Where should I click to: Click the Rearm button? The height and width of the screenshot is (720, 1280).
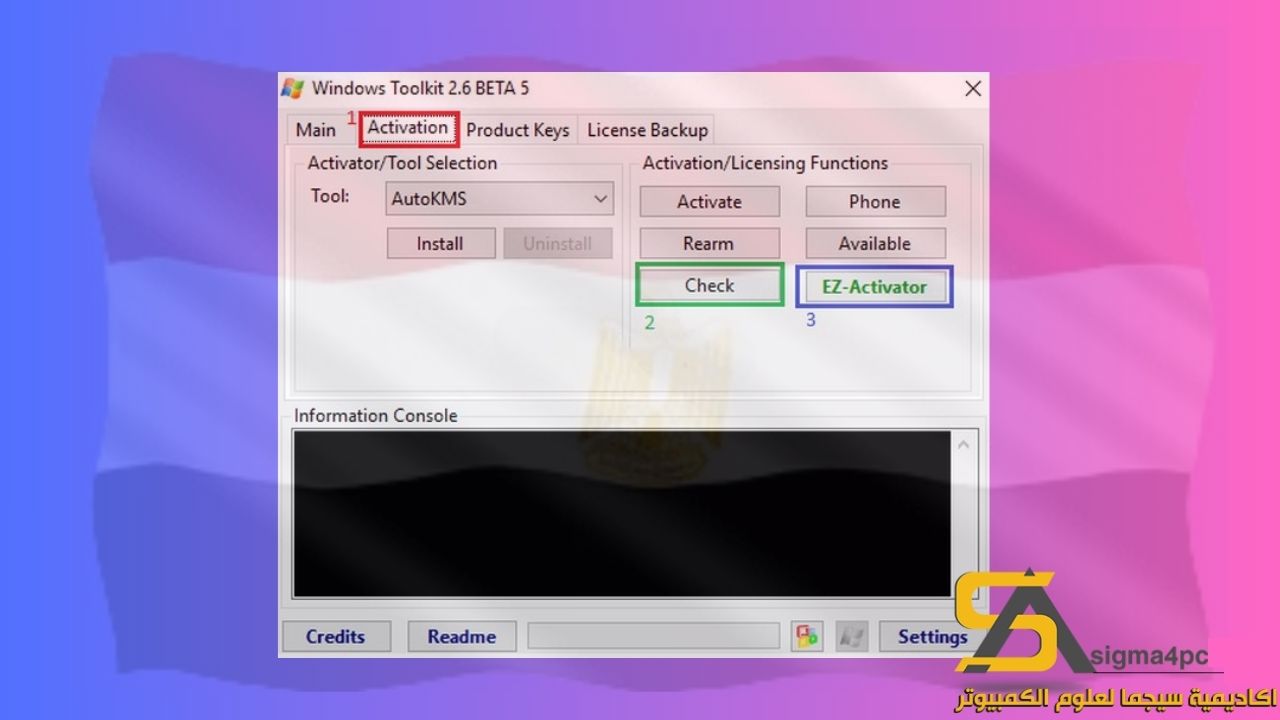(709, 243)
